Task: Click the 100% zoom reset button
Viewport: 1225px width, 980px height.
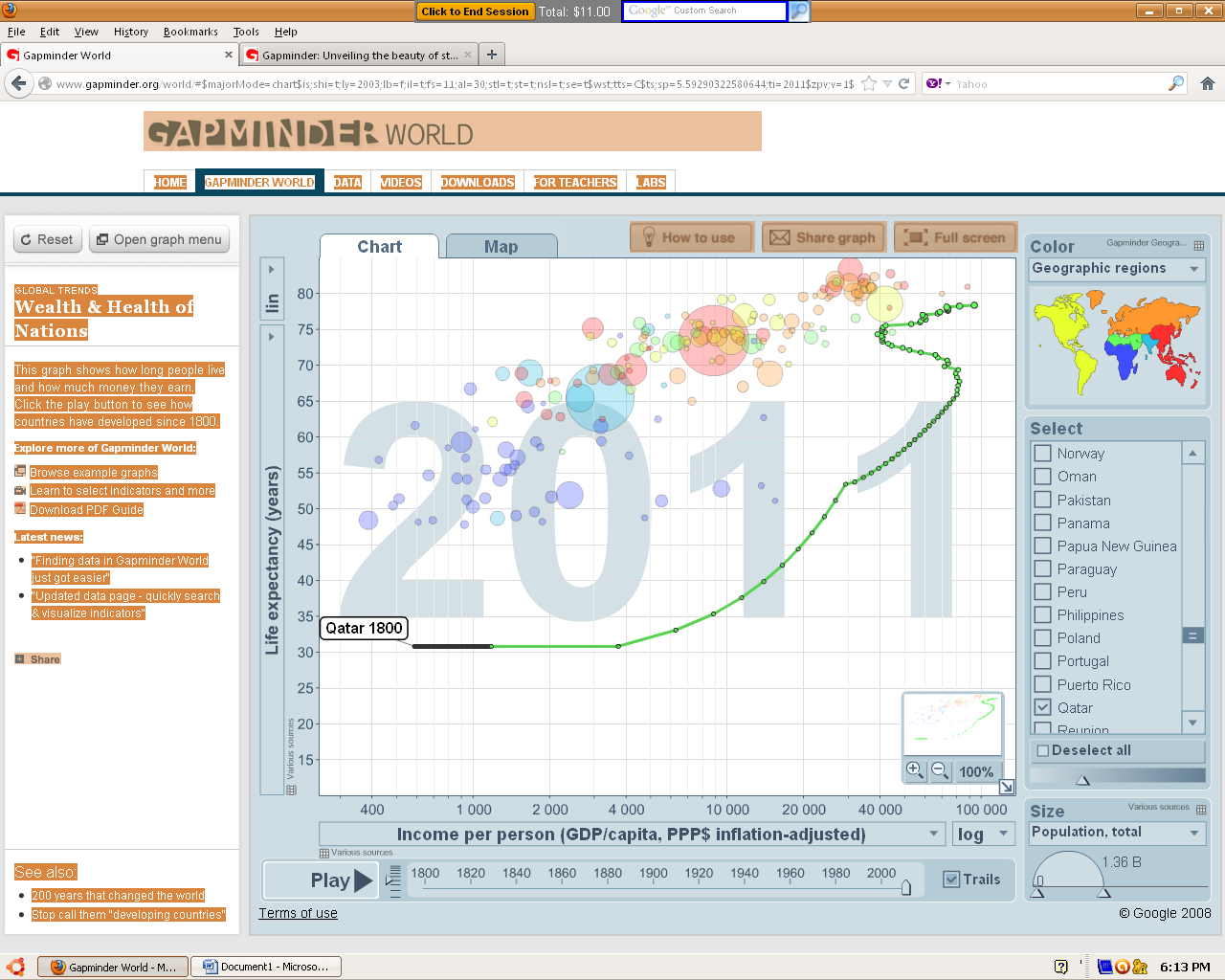Action: coord(976,771)
